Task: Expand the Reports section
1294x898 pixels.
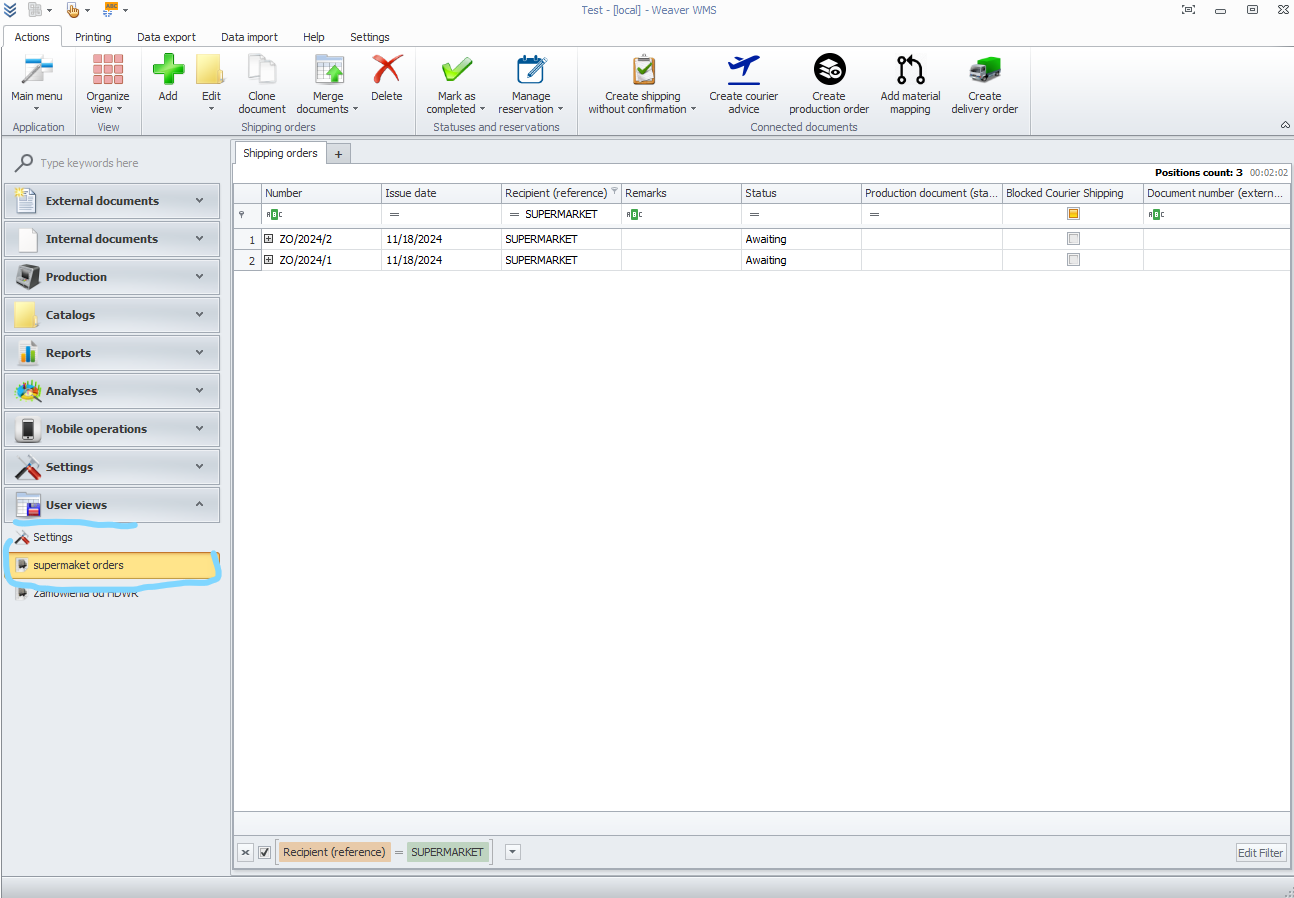Action: tap(112, 353)
